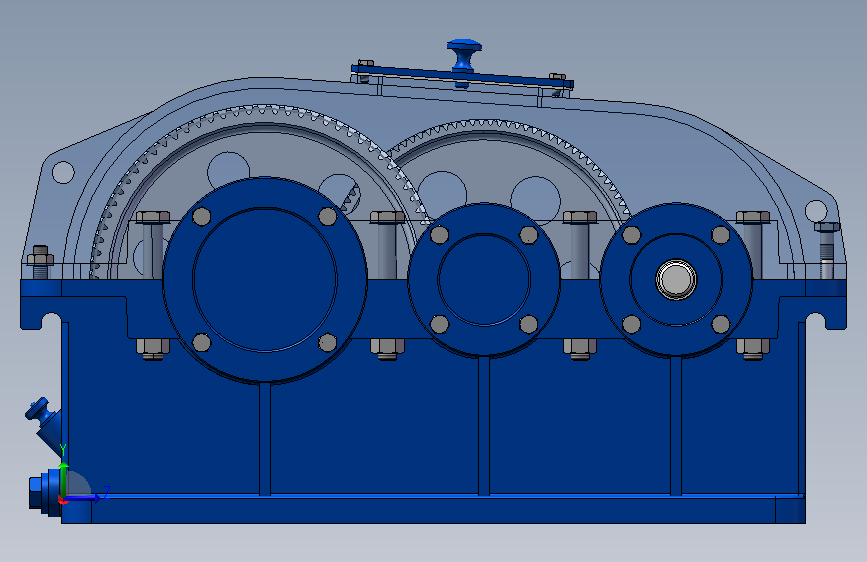Click the left lifting hole in the upper housing
Image resolution: width=867 pixels, height=562 pixels.
tap(63, 173)
